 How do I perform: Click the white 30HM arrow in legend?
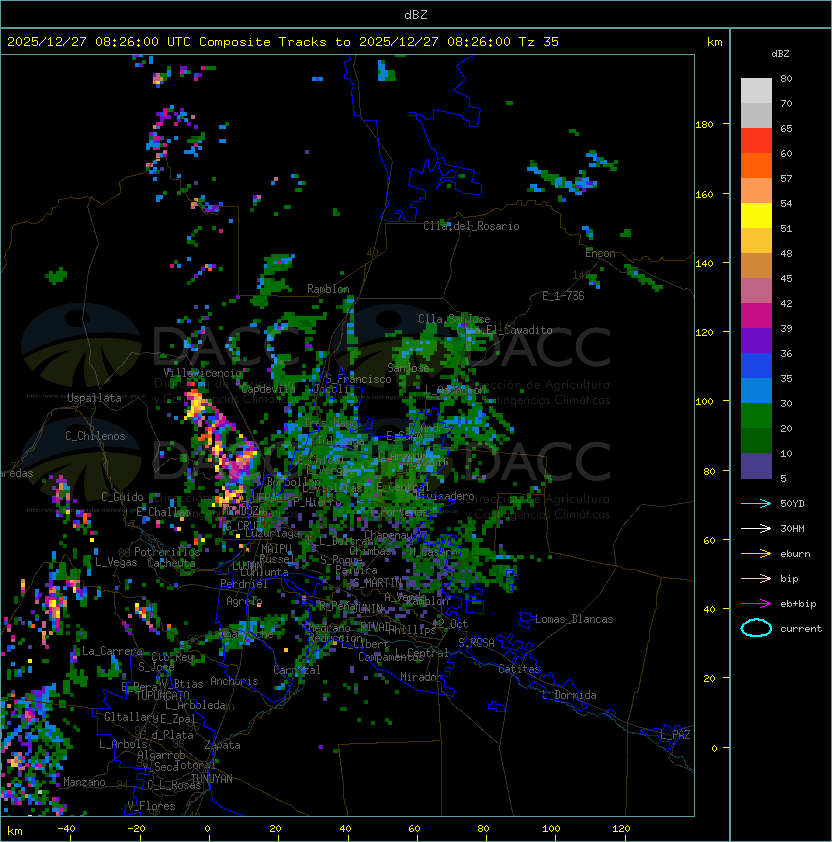pyautogui.click(x=756, y=528)
